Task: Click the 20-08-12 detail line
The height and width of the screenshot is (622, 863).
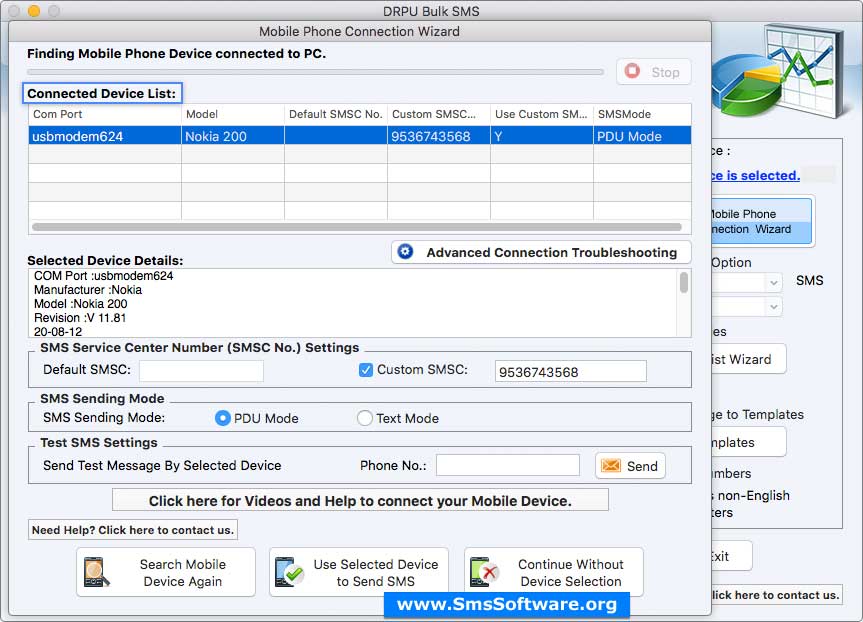Action: 58,331
